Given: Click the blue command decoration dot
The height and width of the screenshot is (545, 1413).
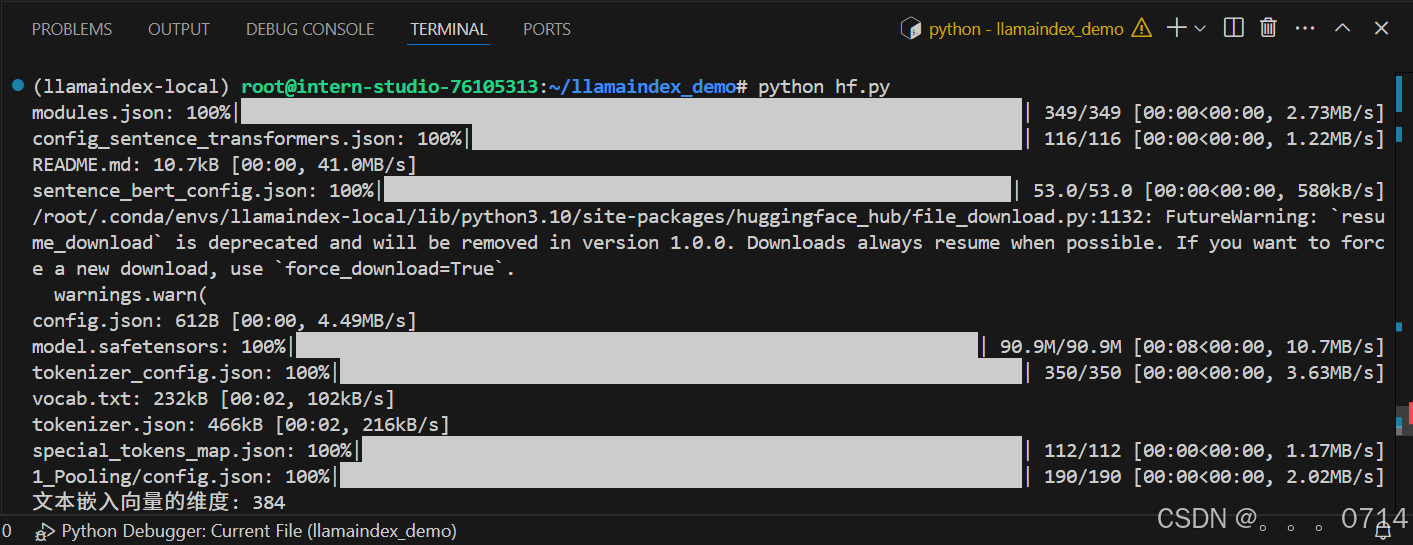Looking at the screenshot, I should (x=18, y=87).
